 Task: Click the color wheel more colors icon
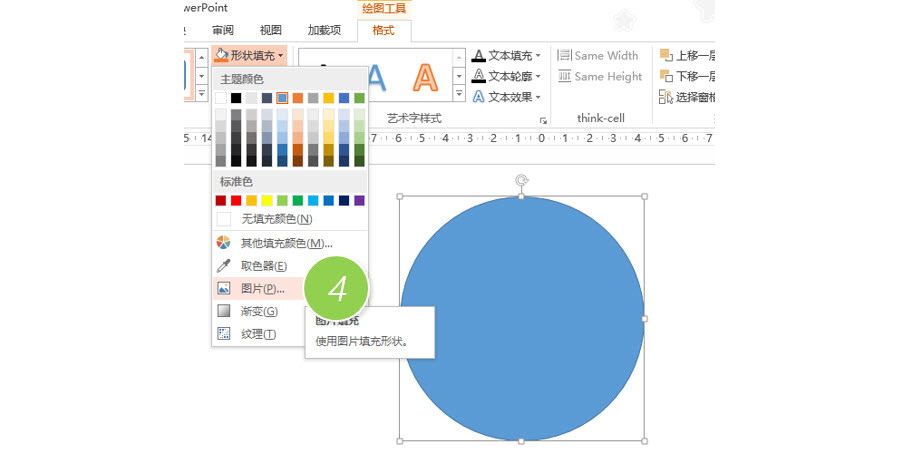pyautogui.click(x=223, y=243)
